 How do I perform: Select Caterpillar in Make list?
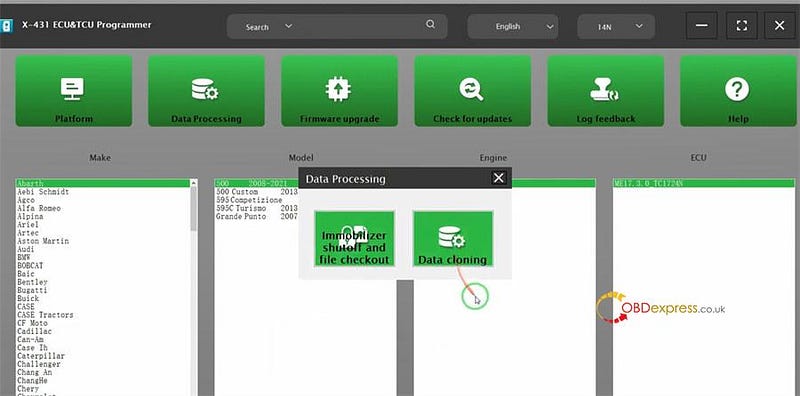(x=103, y=356)
